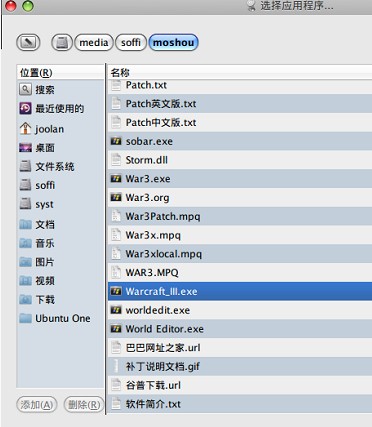Open 文档 documents folder
This screenshot has width=372, height=427.
tap(60, 224)
